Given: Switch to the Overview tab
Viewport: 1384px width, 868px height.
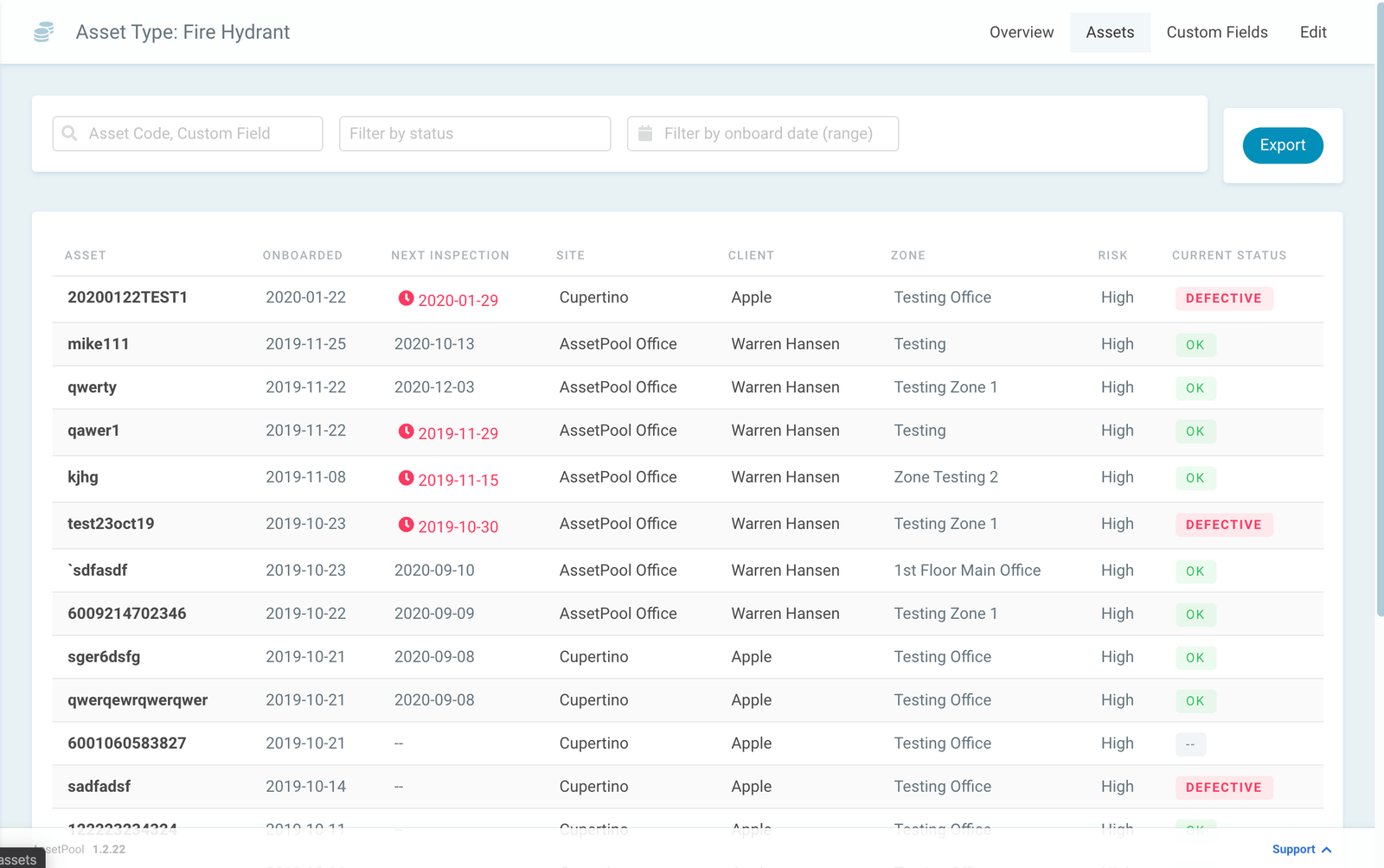Looking at the screenshot, I should 1022,32.
